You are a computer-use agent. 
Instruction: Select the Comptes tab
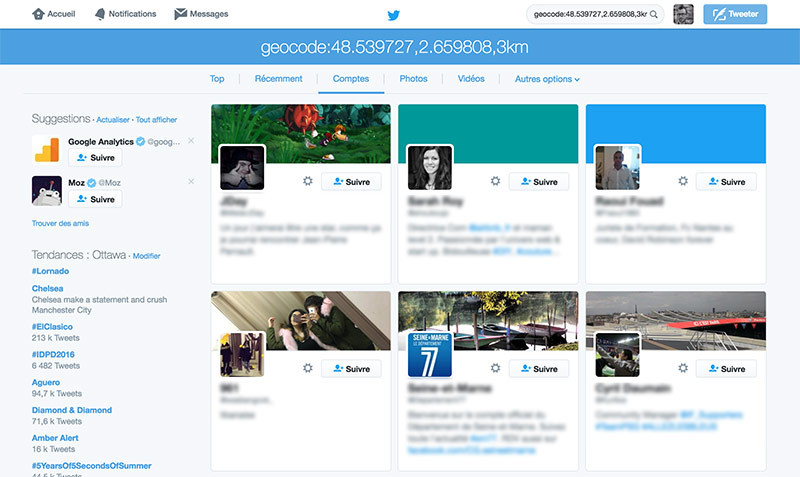[351, 79]
